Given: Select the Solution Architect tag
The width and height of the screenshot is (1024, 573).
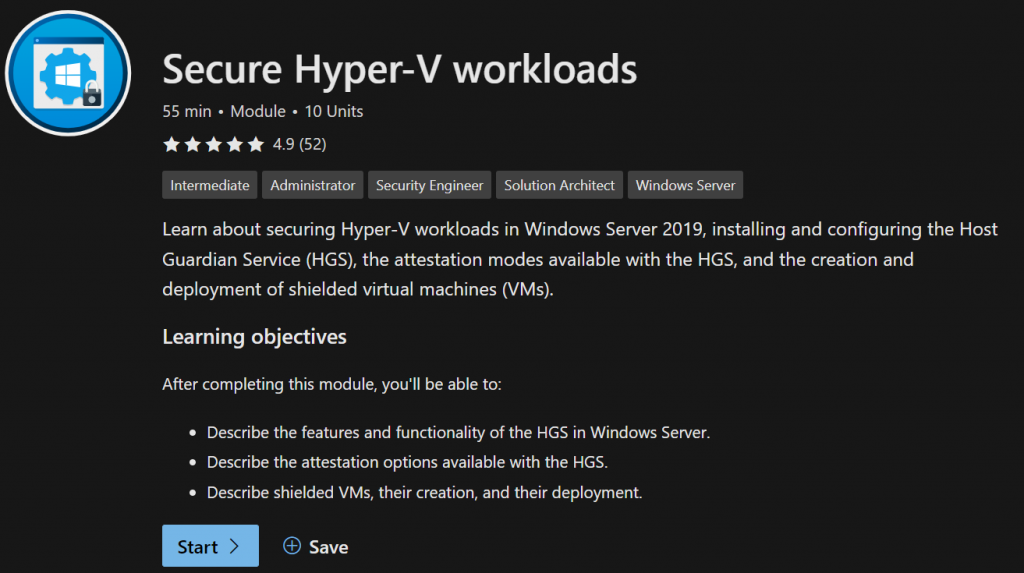Looking at the screenshot, I should [x=559, y=185].
